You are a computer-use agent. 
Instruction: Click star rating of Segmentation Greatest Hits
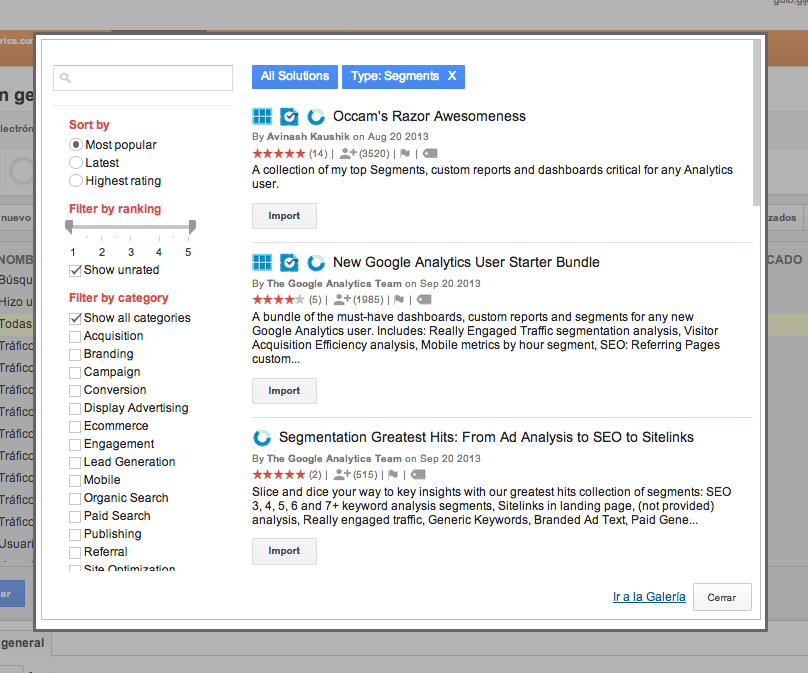279,474
